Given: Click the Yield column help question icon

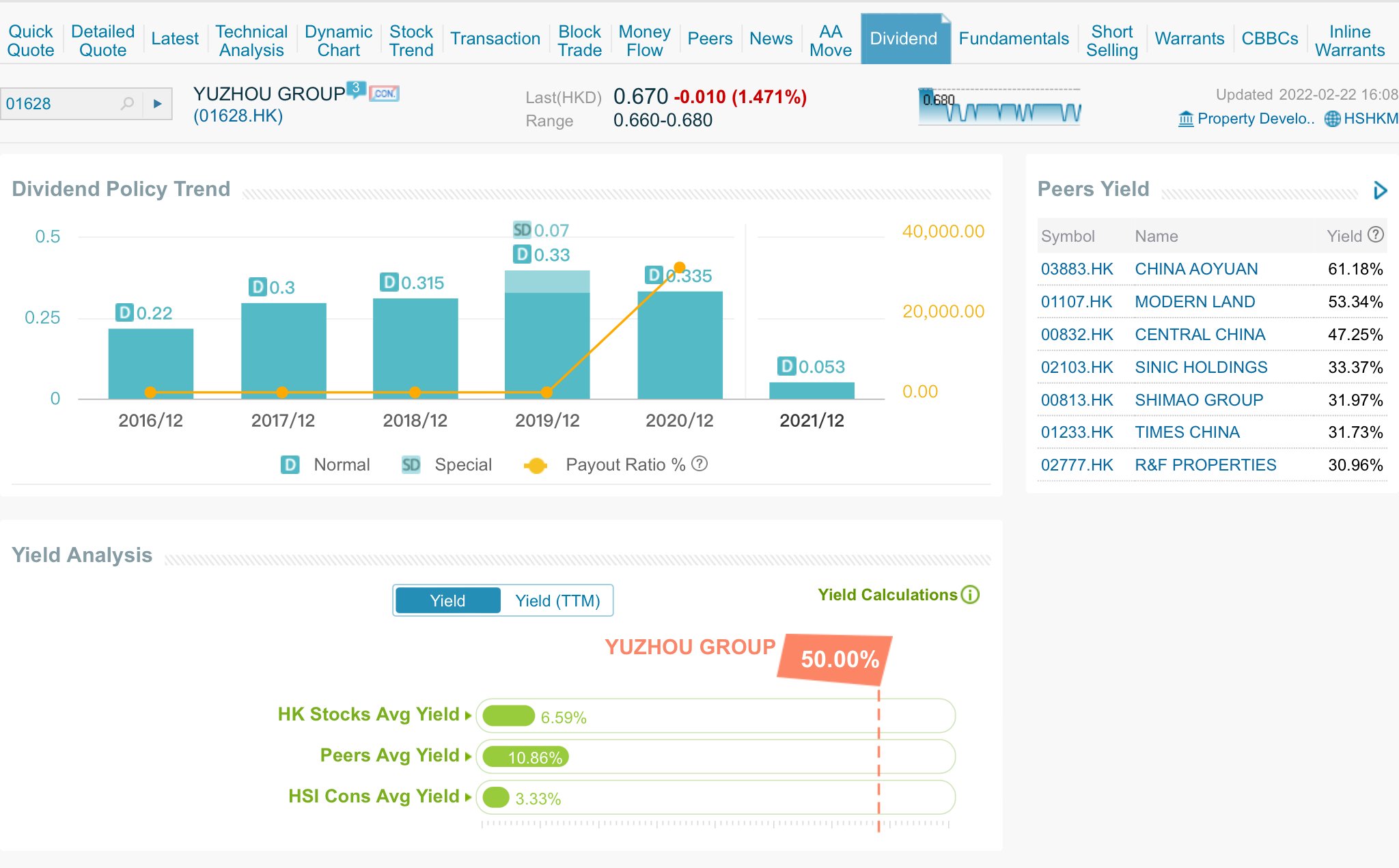Looking at the screenshot, I should coord(1376,235).
